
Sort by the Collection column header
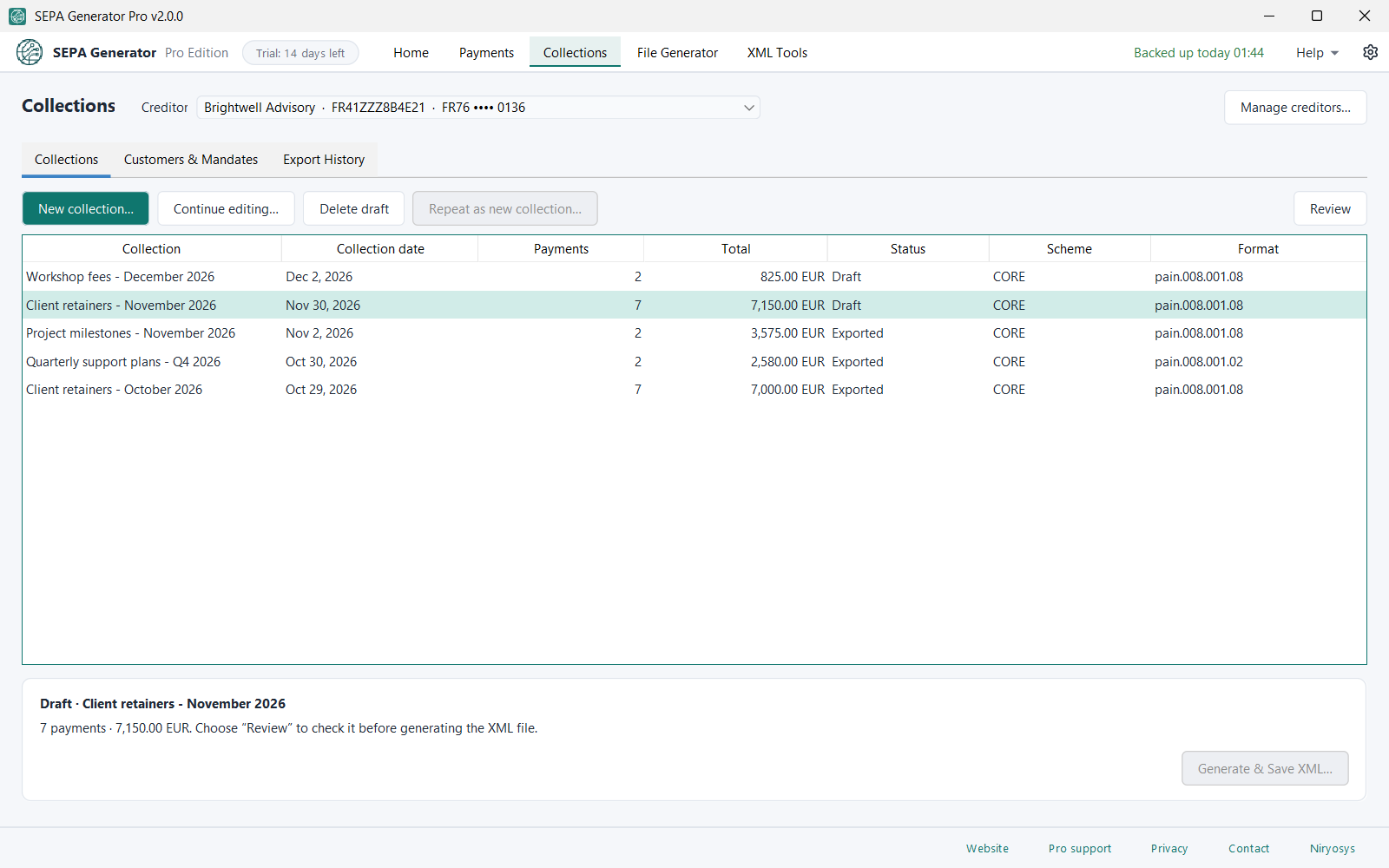point(152,249)
